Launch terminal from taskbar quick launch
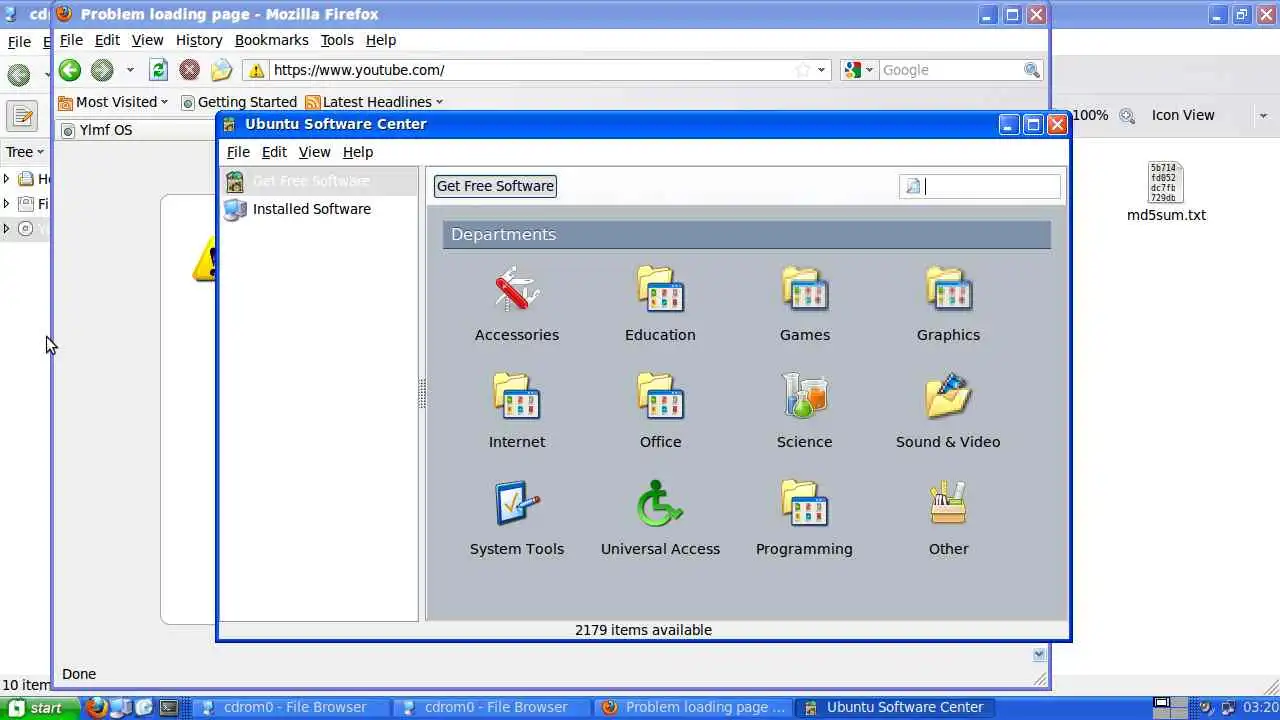 tap(168, 707)
